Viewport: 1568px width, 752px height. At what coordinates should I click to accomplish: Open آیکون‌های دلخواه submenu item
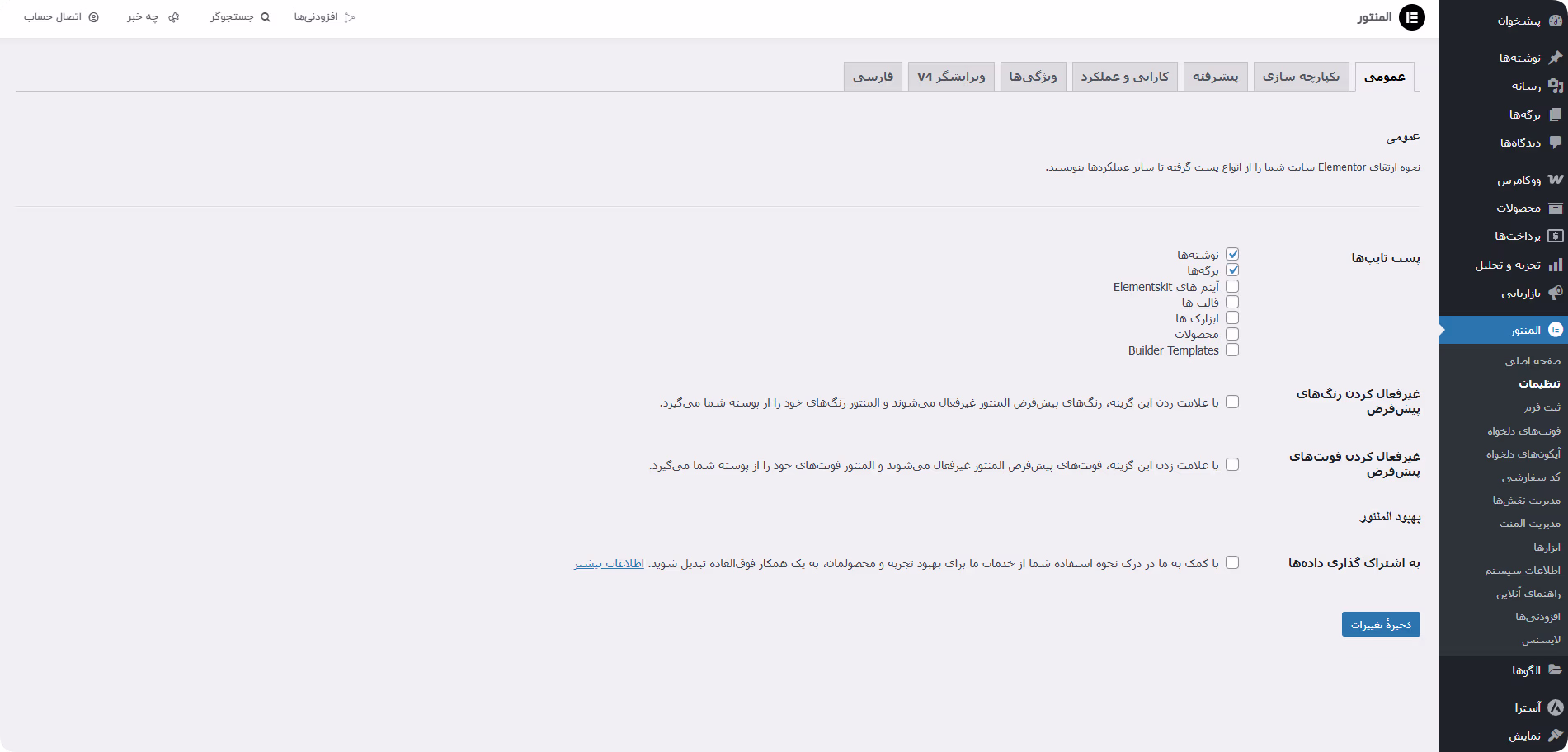click(x=1523, y=454)
